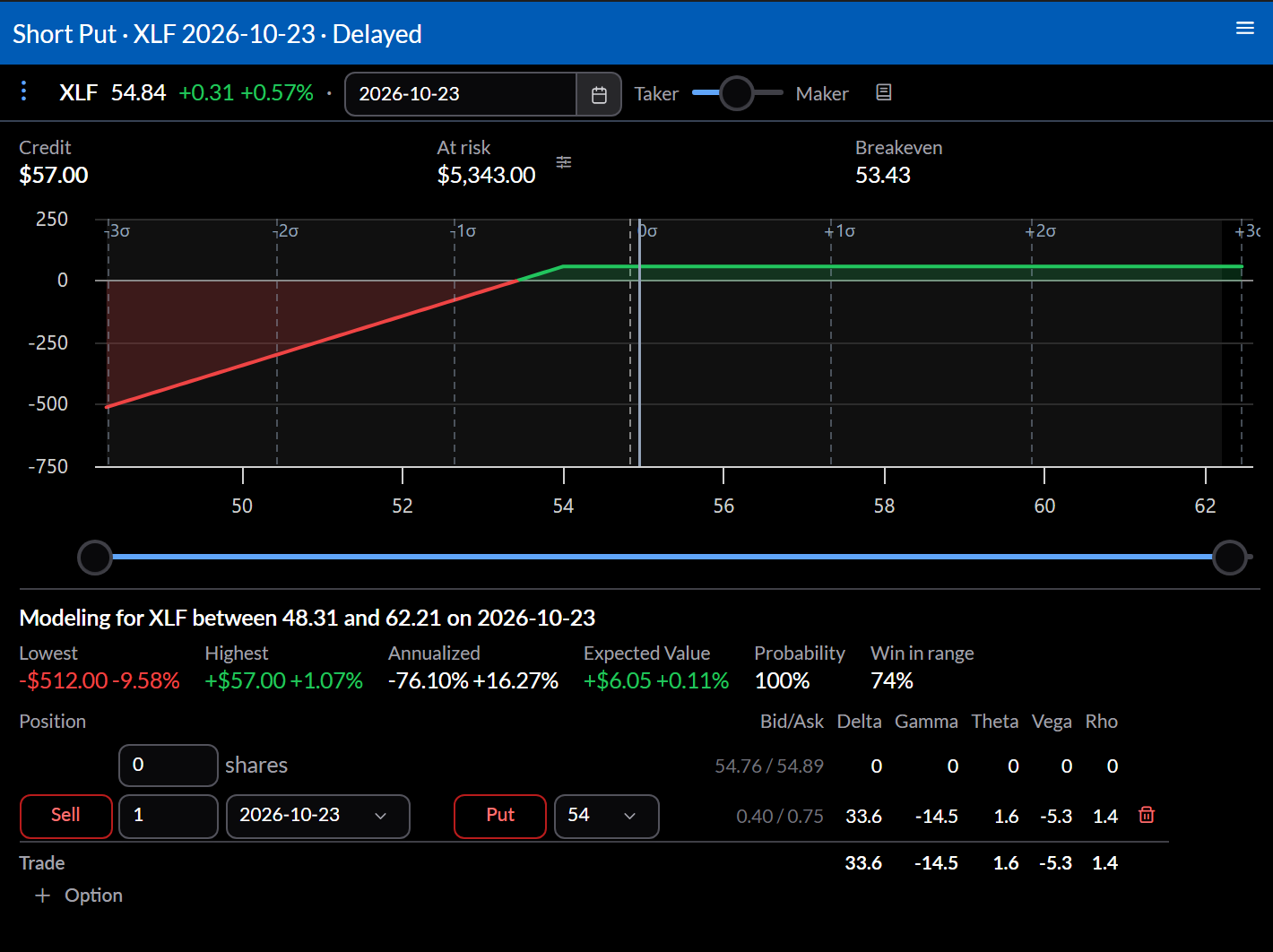
Task: Click the -2σ marker on the chart
Action: pos(286,231)
